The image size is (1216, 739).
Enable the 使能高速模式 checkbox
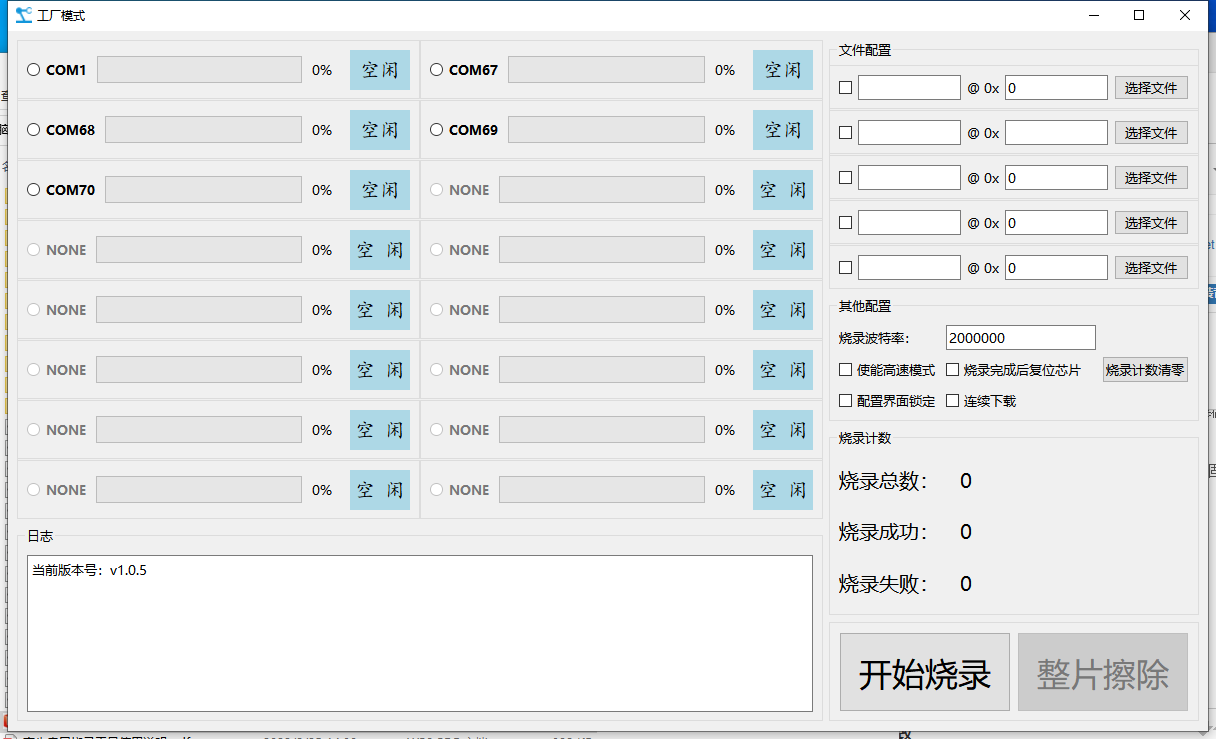pos(846,370)
